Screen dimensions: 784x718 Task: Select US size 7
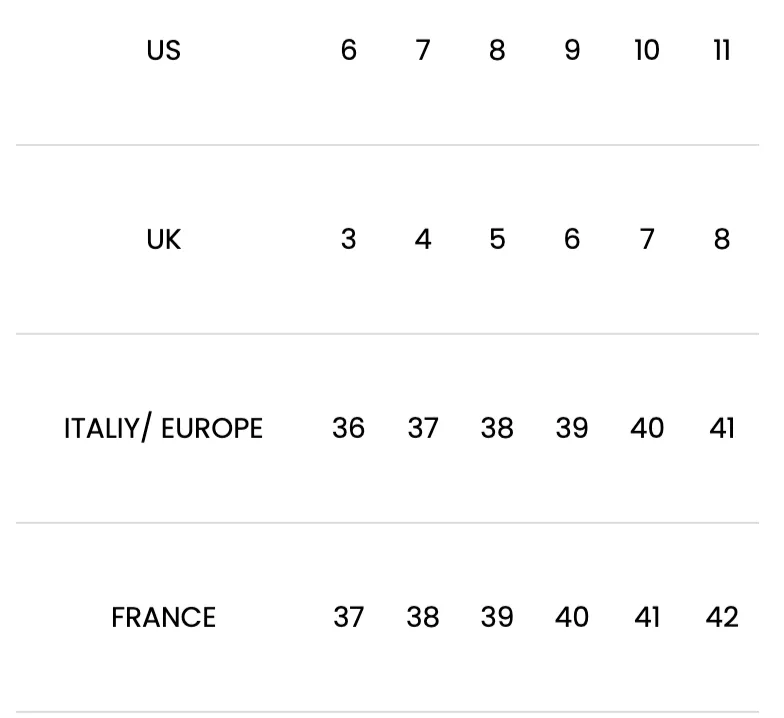click(x=423, y=50)
